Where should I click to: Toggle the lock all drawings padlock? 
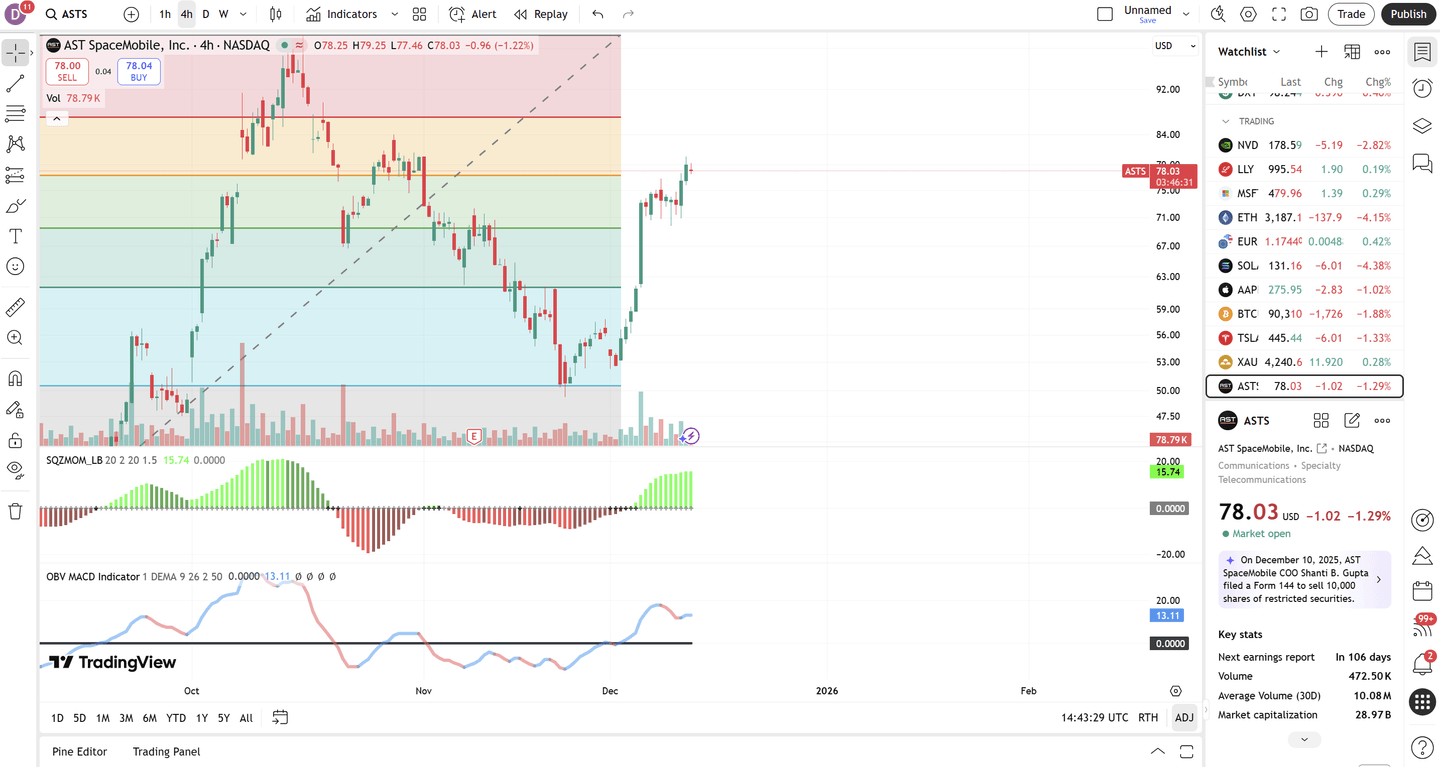(x=16, y=440)
